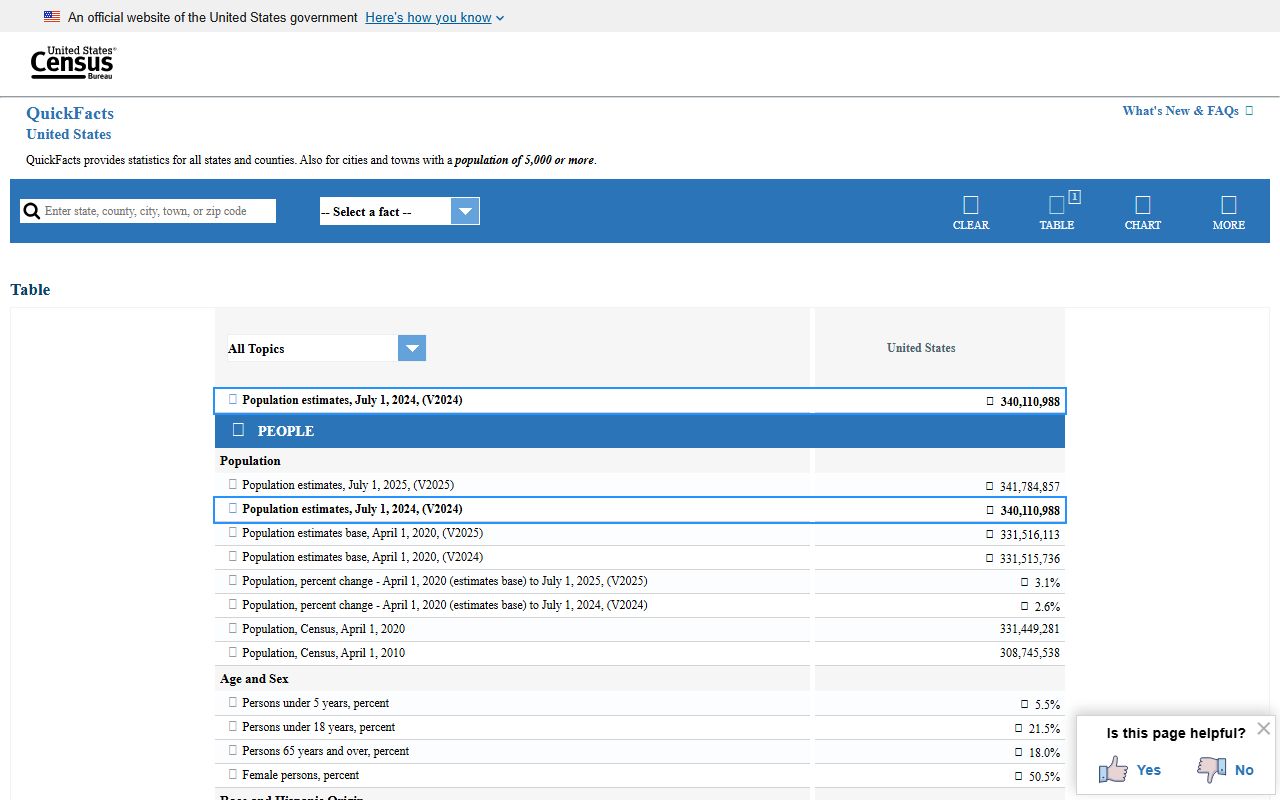The image size is (1280, 800).
Task: Click Female persons, percent row label
Action: click(x=300, y=775)
